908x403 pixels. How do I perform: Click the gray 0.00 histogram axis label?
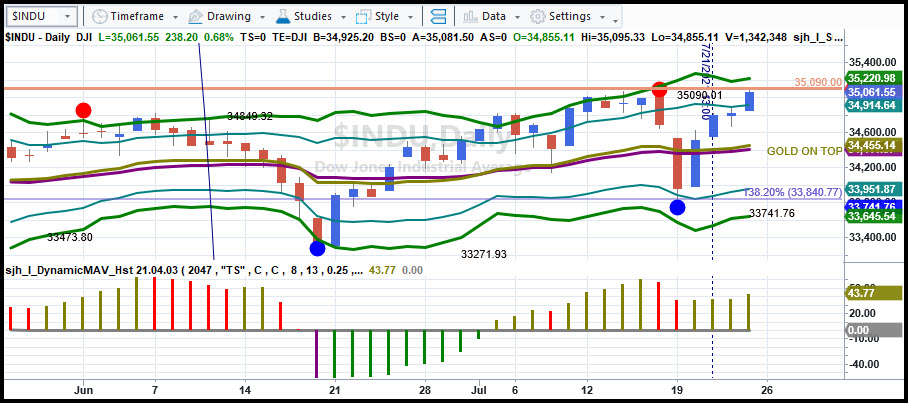(872, 330)
